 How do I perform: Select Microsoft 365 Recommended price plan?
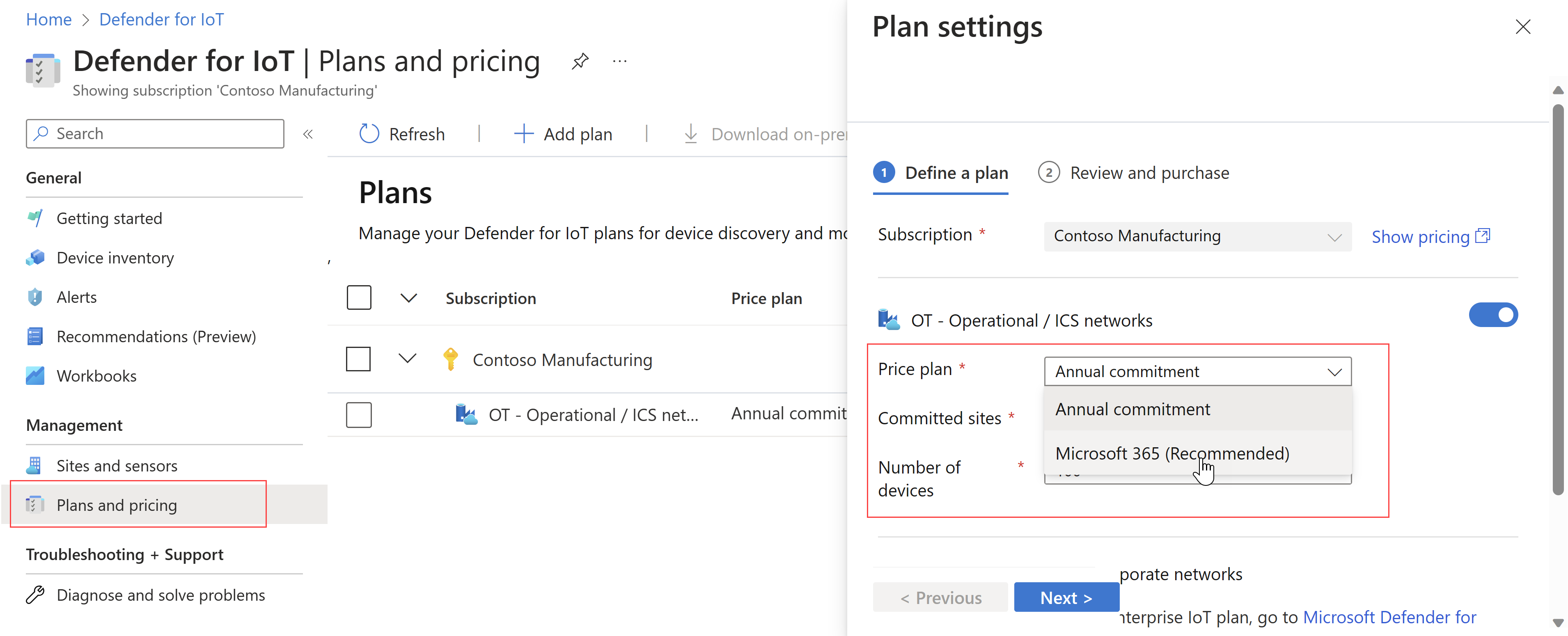click(x=1174, y=452)
